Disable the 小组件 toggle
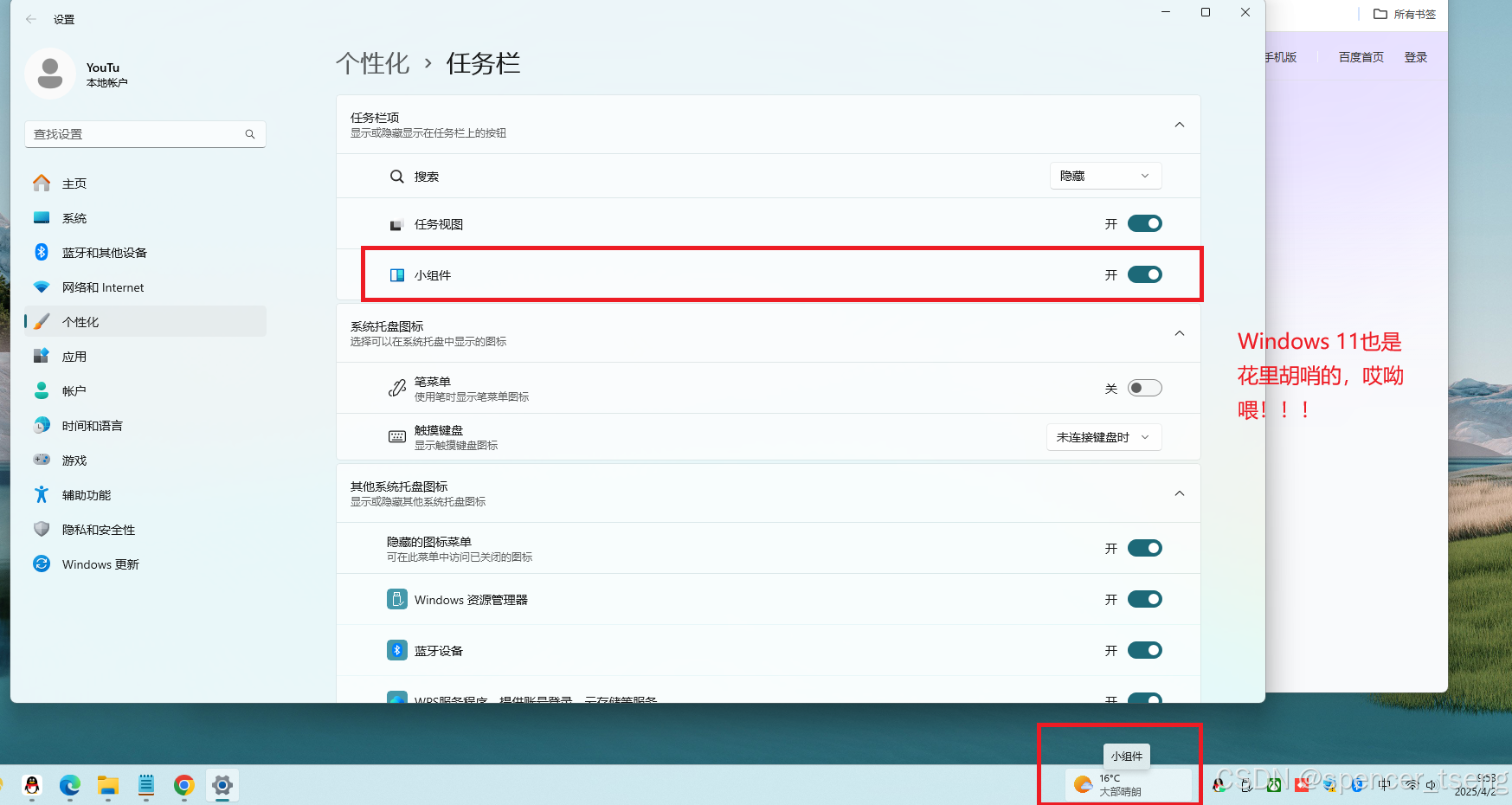The height and width of the screenshot is (805, 1512). pyautogui.click(x=1144, y=274)
